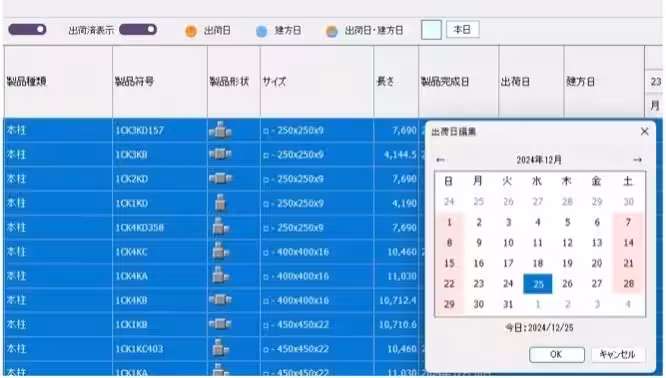The width and height of the screenshot is (666, 378).
Task: Click the product shape icon for 1CK4KA
Action: tap(220, 276)
